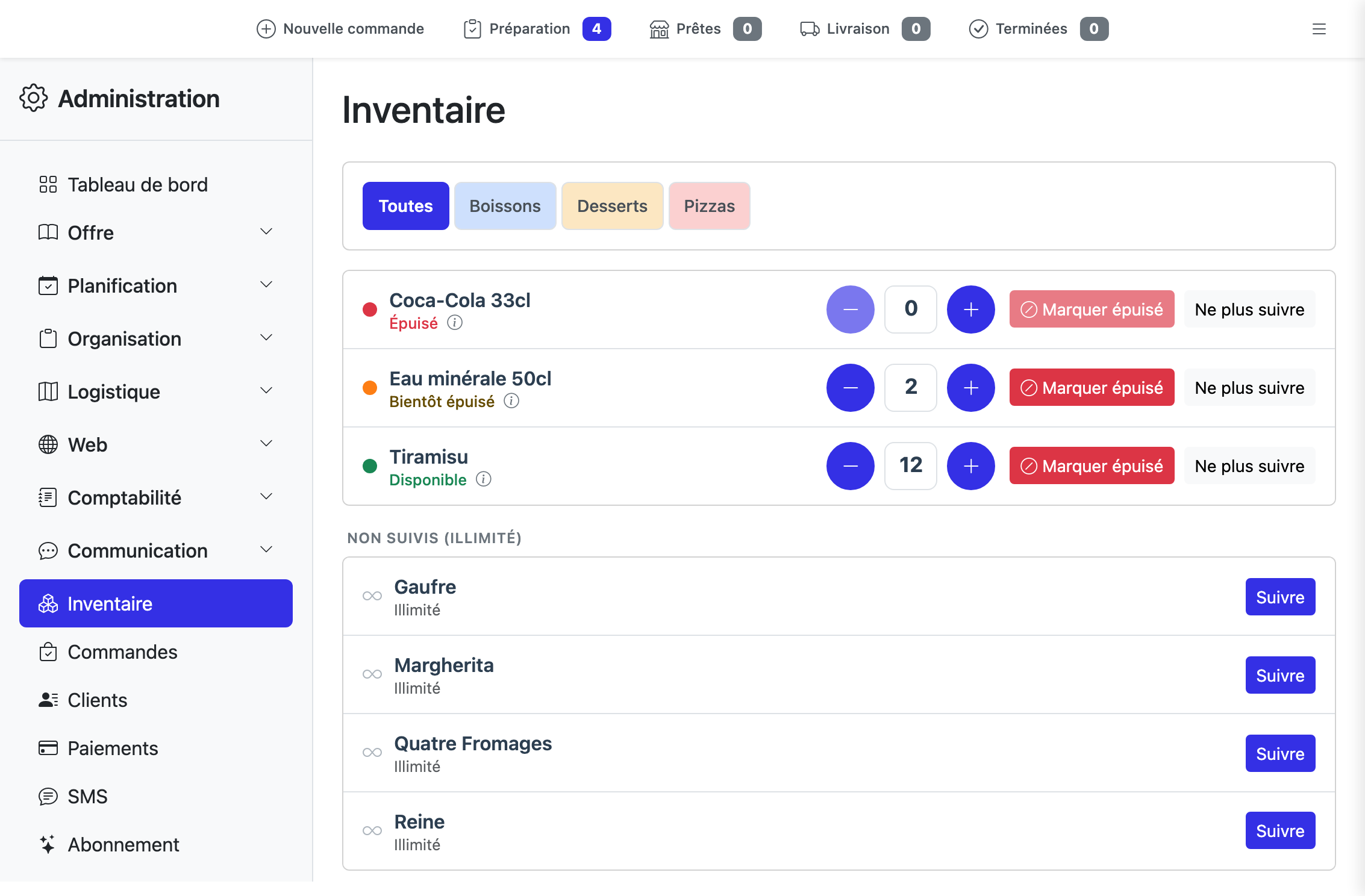Expand the Offre menu chevron

point(266,232)
